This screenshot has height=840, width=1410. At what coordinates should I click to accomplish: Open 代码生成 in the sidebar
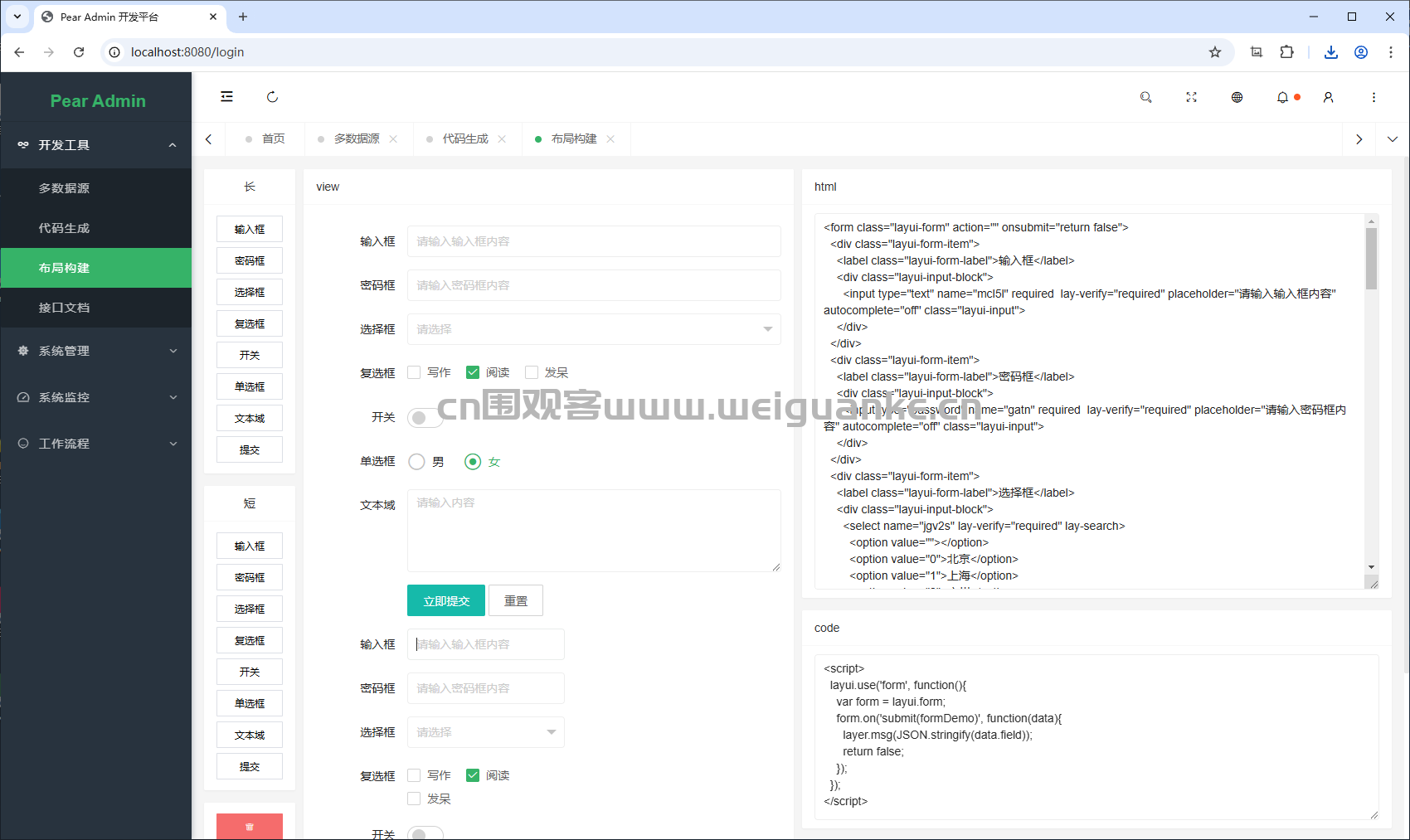[96, 228]
